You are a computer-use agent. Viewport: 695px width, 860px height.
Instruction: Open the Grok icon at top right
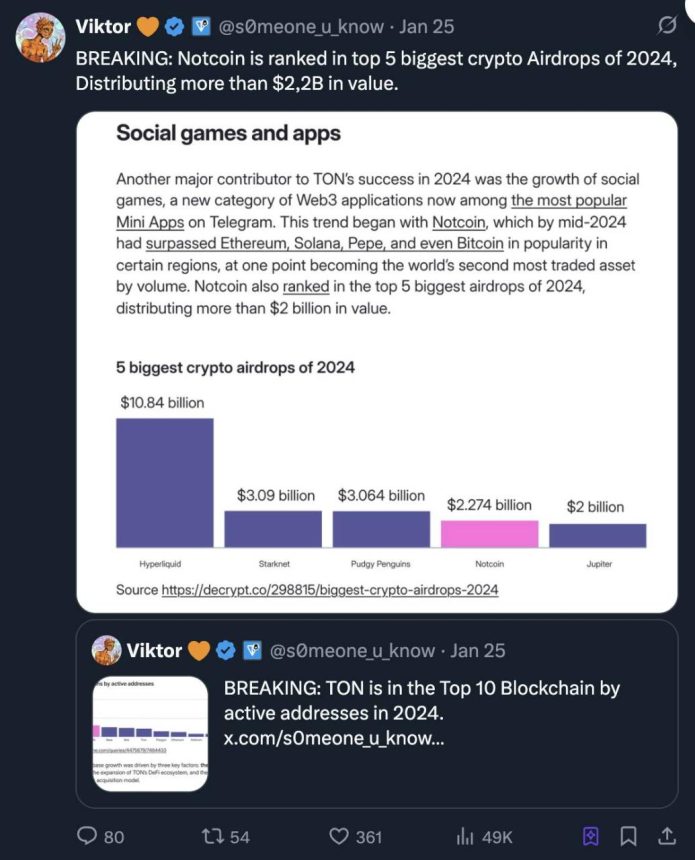(663, 26)
